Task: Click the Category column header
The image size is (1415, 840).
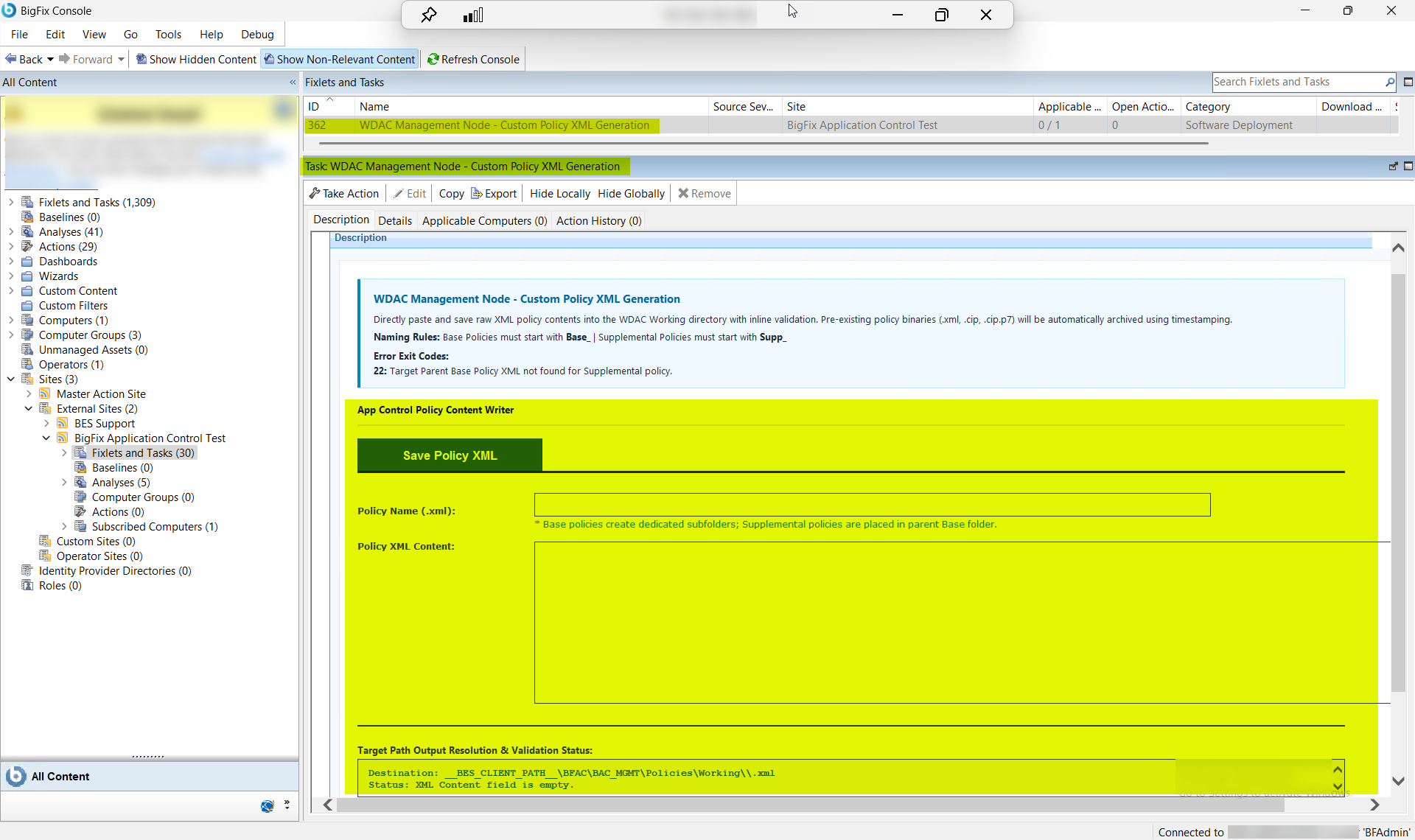Action: [1248, 106]
